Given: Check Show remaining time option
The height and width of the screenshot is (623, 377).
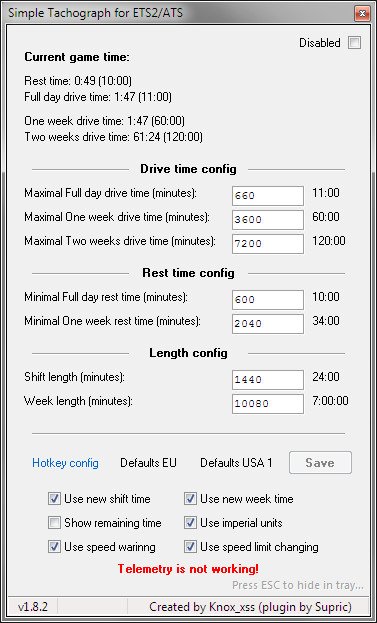Looking at the screenshot, I should tap(54, 522).
